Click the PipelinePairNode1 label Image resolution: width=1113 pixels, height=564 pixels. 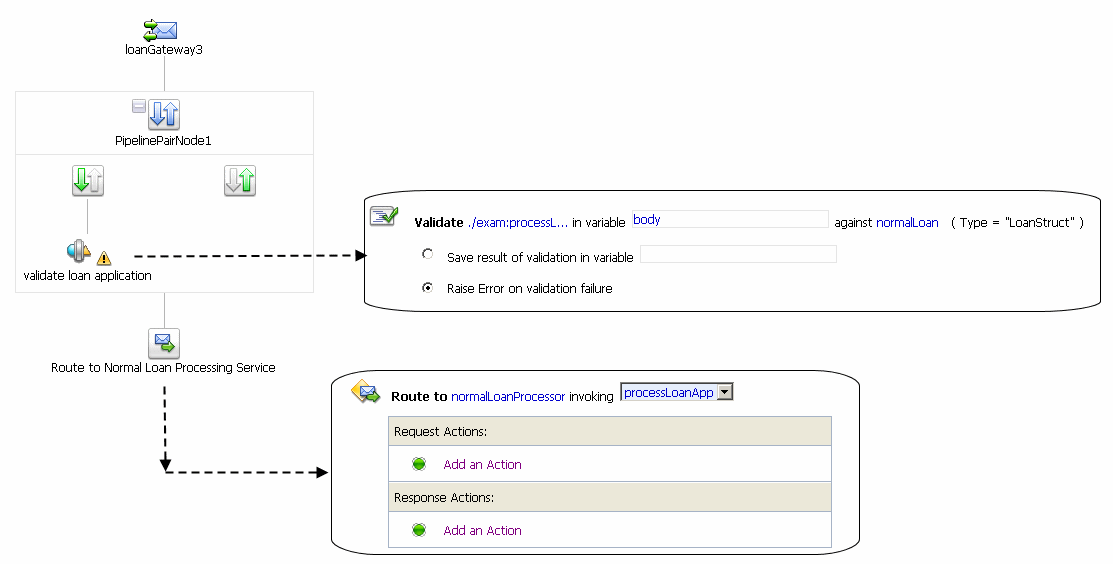click(163, 140)
